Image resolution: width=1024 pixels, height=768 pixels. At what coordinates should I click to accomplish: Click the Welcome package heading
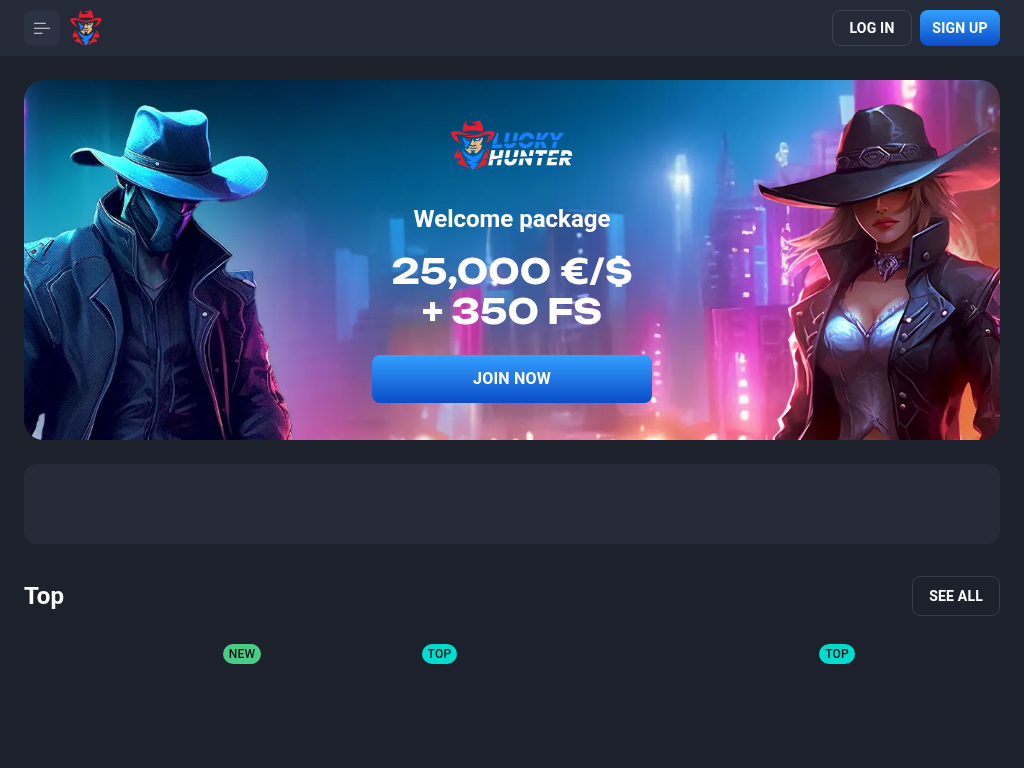pyautogui.click(x=511, y=219)
